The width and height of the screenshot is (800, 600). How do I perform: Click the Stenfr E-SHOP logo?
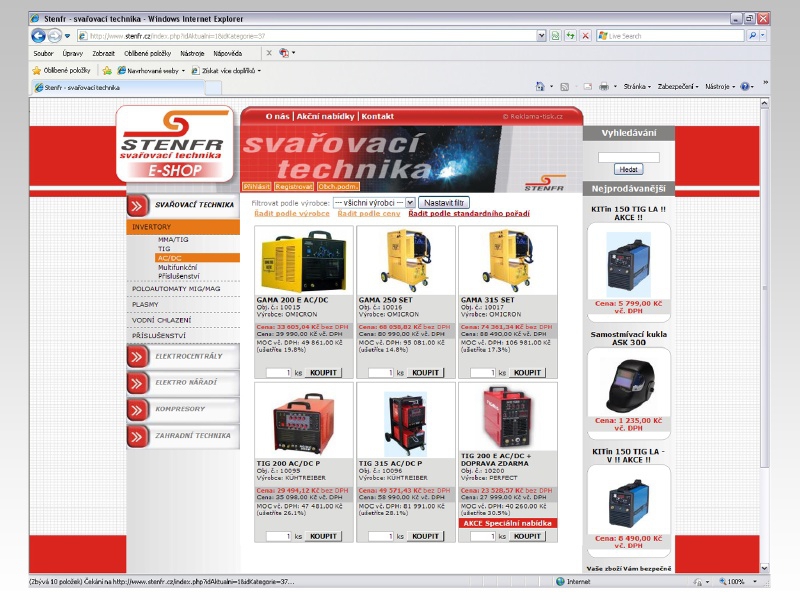click(174, 144)
